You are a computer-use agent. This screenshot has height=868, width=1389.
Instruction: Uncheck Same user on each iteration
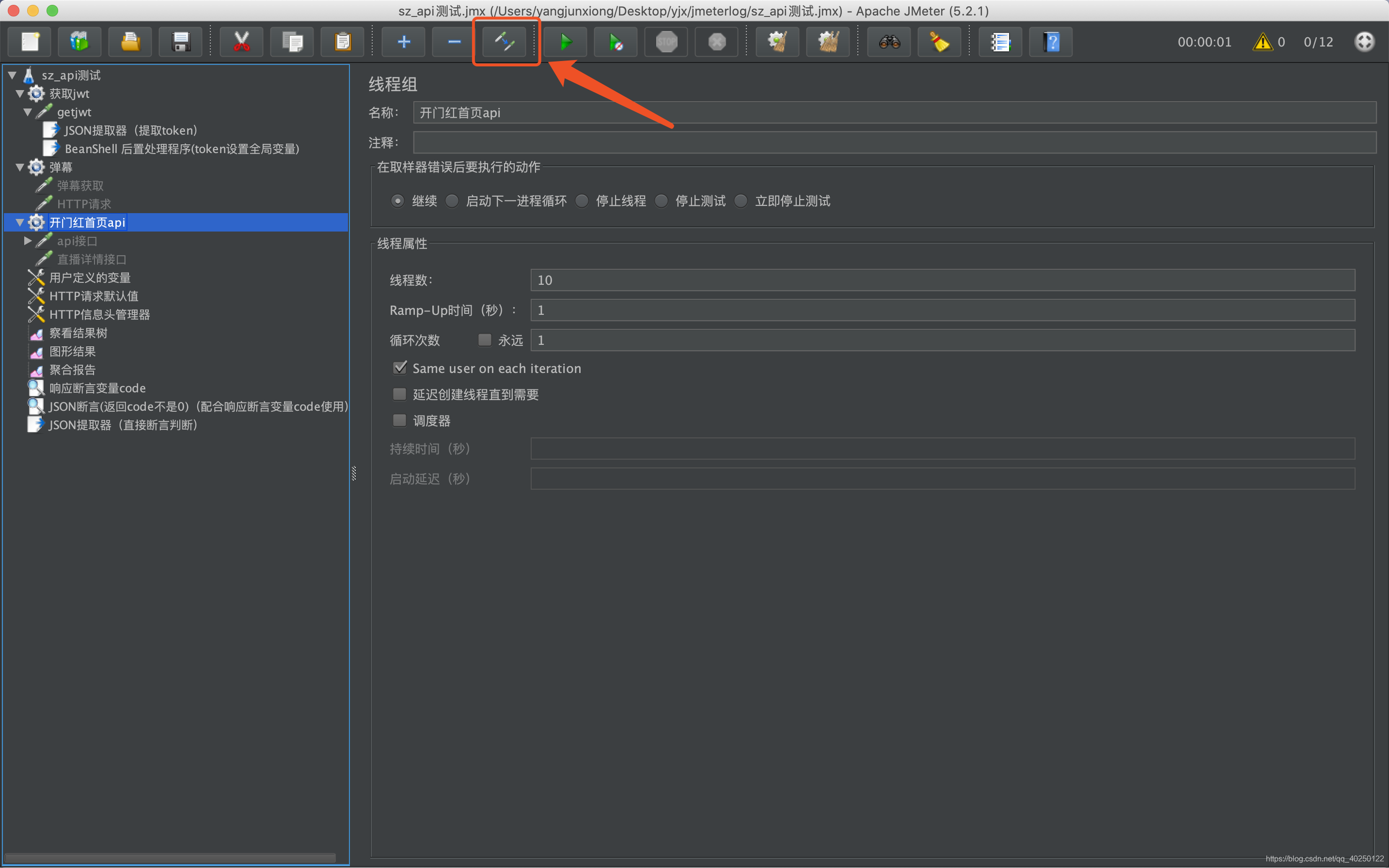400,368
